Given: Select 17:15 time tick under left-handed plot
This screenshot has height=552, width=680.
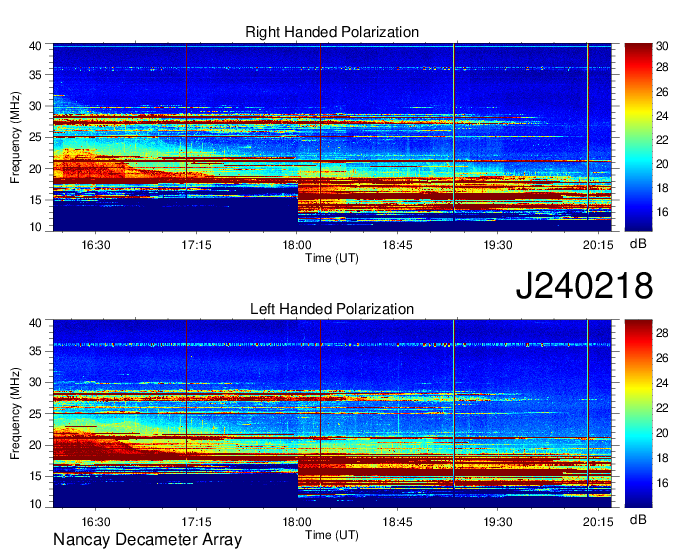Looking at the screenshot, I should [196, 522].
